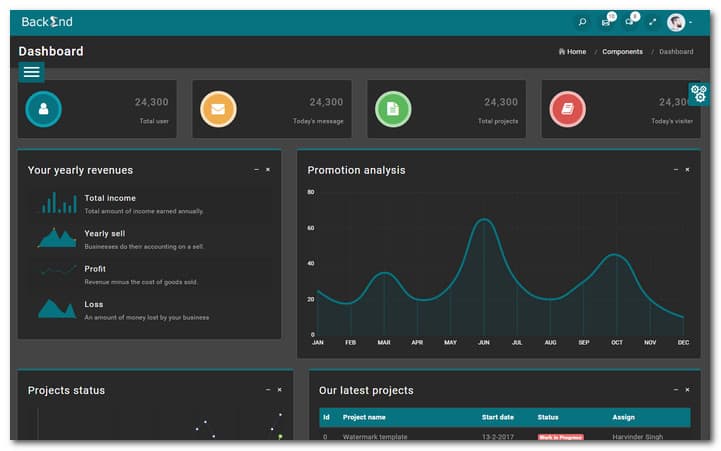Sort by Assign column header
721x451 pixels.
coord(623,417)
